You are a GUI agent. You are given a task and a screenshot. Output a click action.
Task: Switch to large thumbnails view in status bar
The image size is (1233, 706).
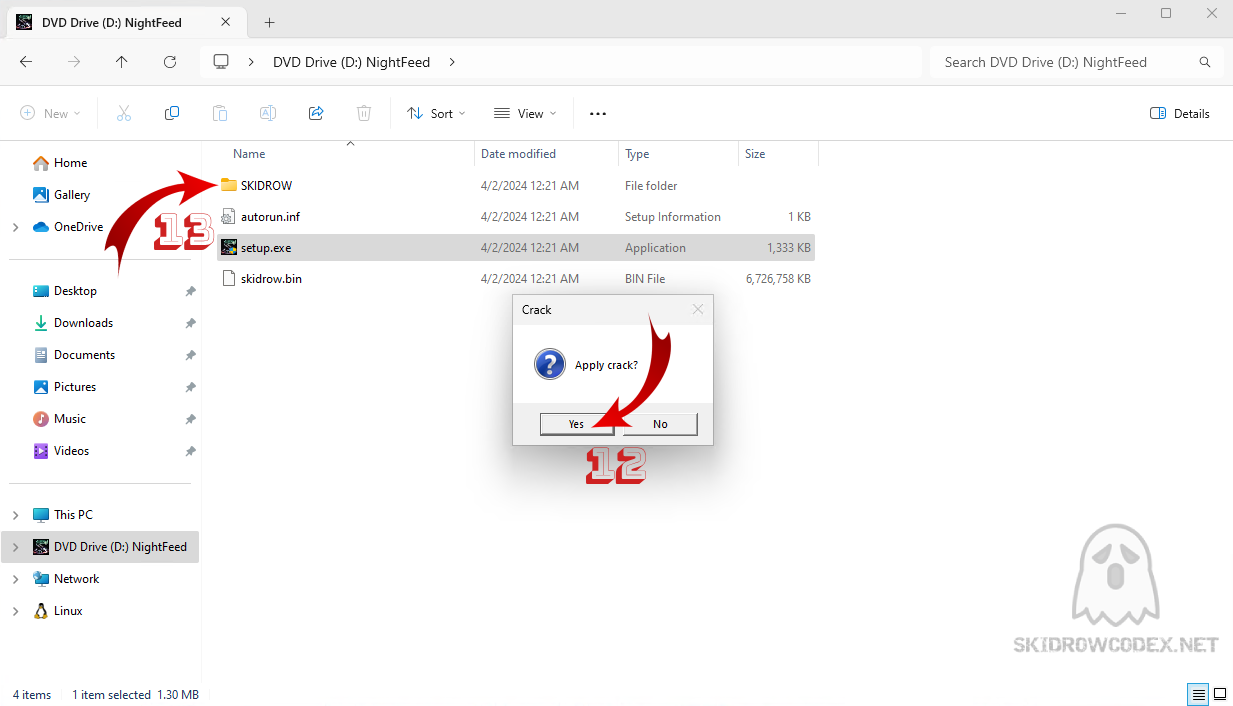point(1220,694)
